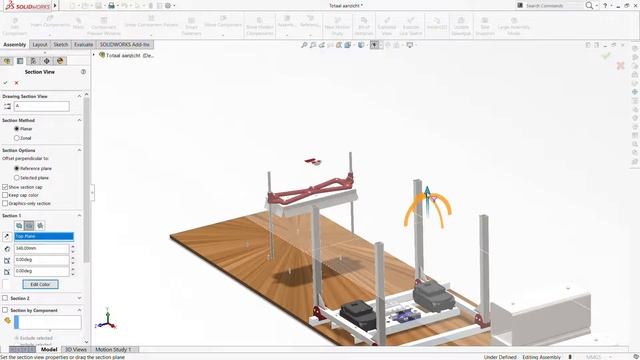
Task: Click the Section by Component selection box
Action: click(48, 322)
